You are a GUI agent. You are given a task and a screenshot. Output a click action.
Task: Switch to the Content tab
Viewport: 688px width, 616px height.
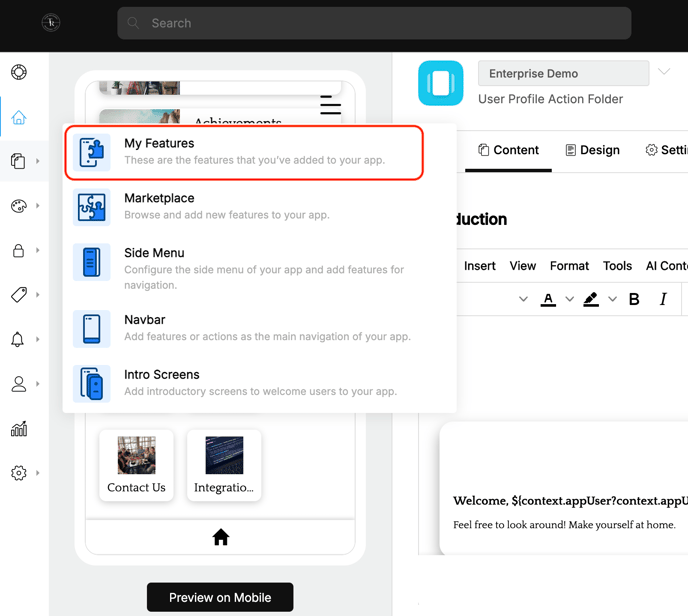pos(508,150)
